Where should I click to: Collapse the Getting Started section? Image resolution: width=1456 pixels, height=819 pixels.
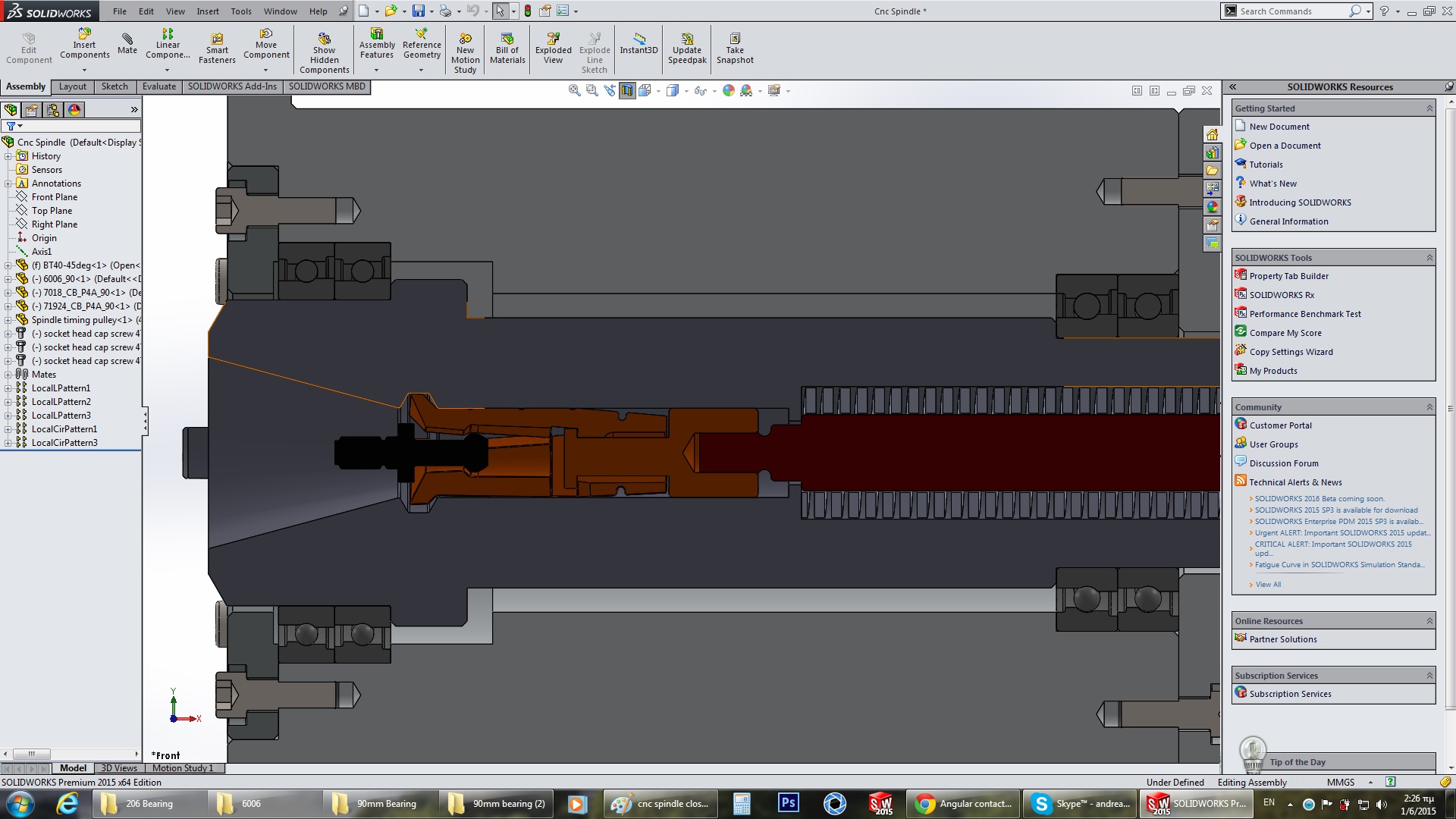coord(1429,108)
